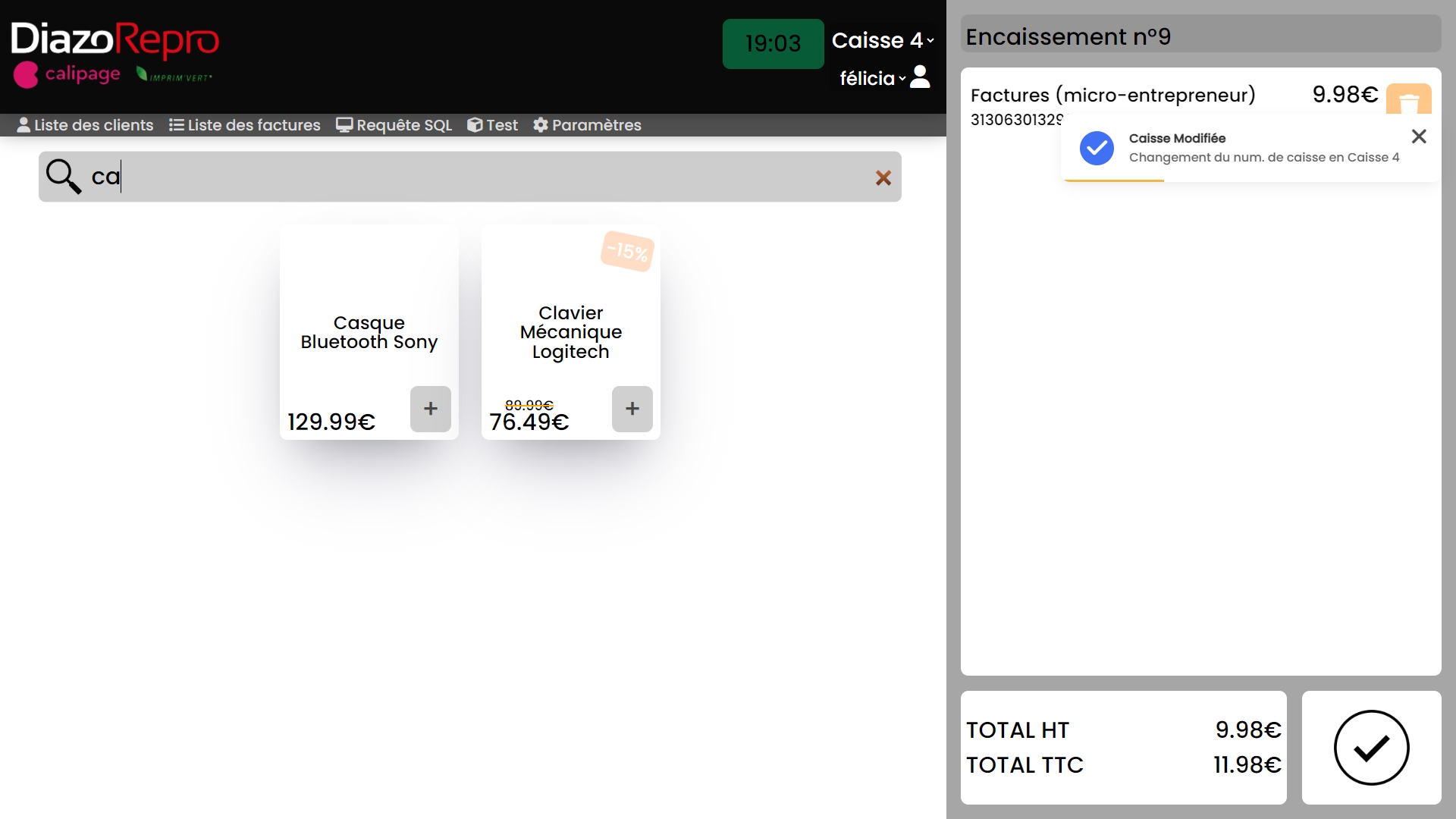Go to Requête SQL page

pos(394,125)
